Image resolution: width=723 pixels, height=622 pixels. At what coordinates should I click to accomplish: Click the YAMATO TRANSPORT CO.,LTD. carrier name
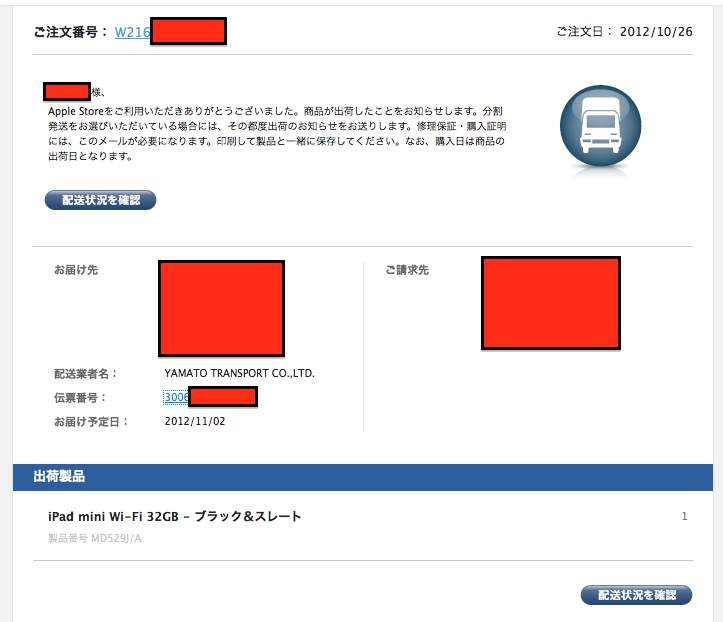(x=239, y=373)
